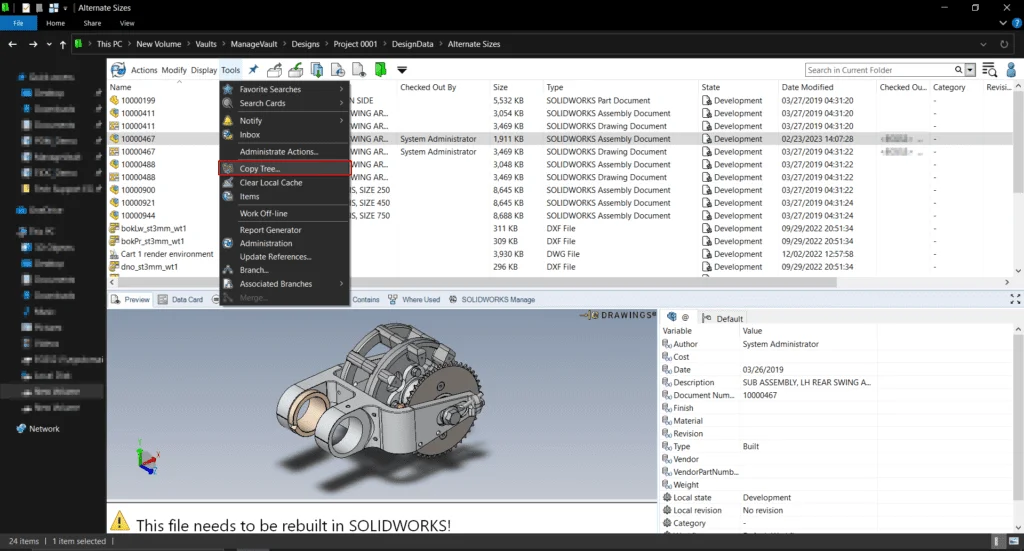Open the Actions menu

click(144, 70)
